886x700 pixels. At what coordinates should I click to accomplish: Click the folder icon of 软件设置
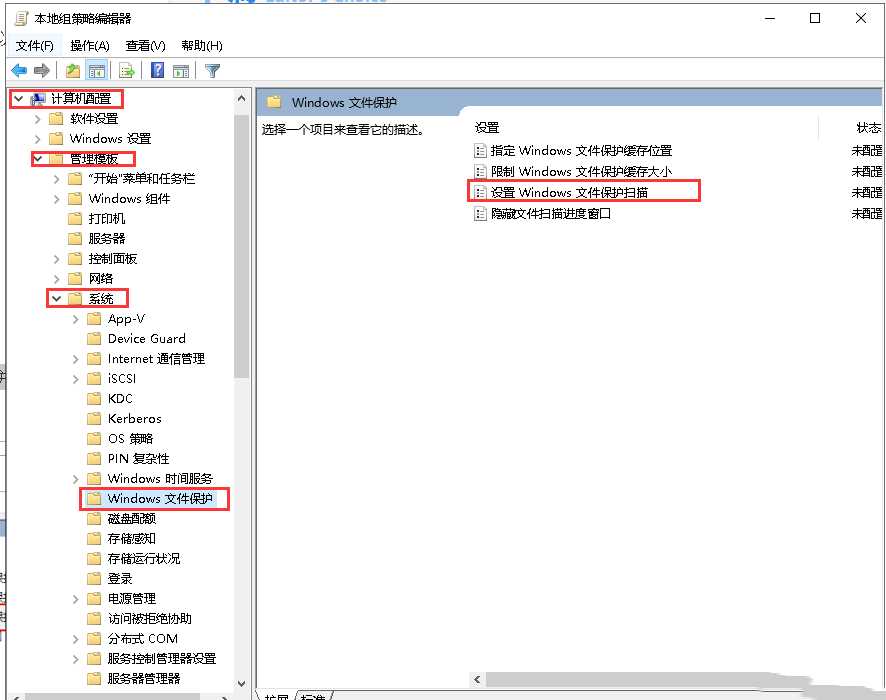coord(56,119)
